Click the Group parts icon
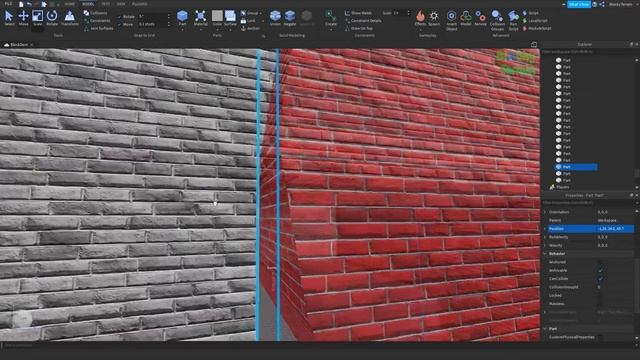This screenshot has height=360, width=640. [244, 13]
